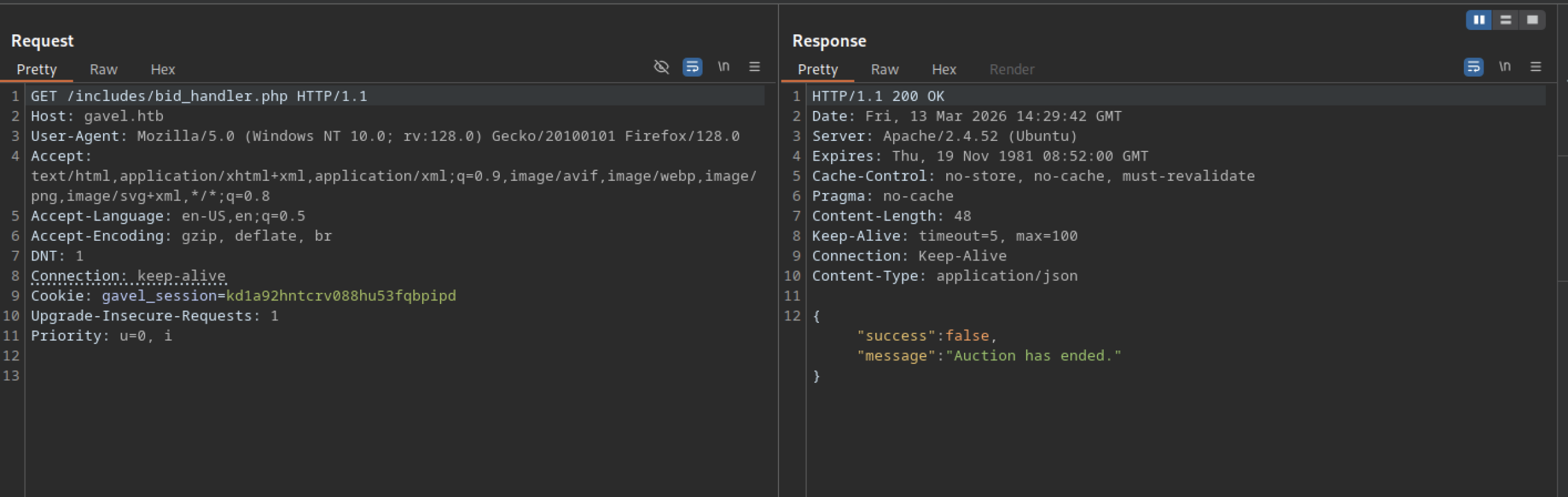The height and width of the screenshot is (497, 1568).
Task: Select Response Pretty tab
Action: (818, 70)
